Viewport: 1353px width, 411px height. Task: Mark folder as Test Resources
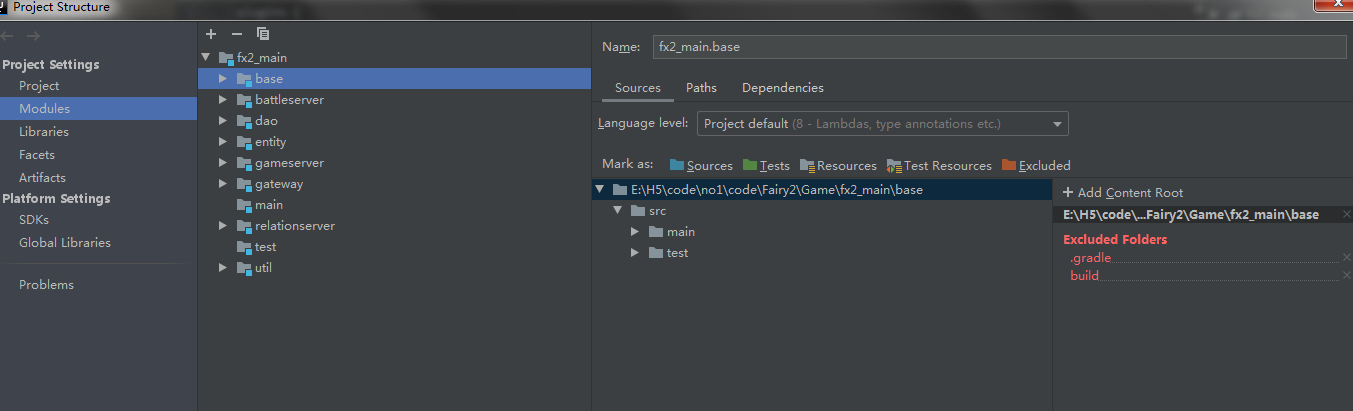click(939, 166)
